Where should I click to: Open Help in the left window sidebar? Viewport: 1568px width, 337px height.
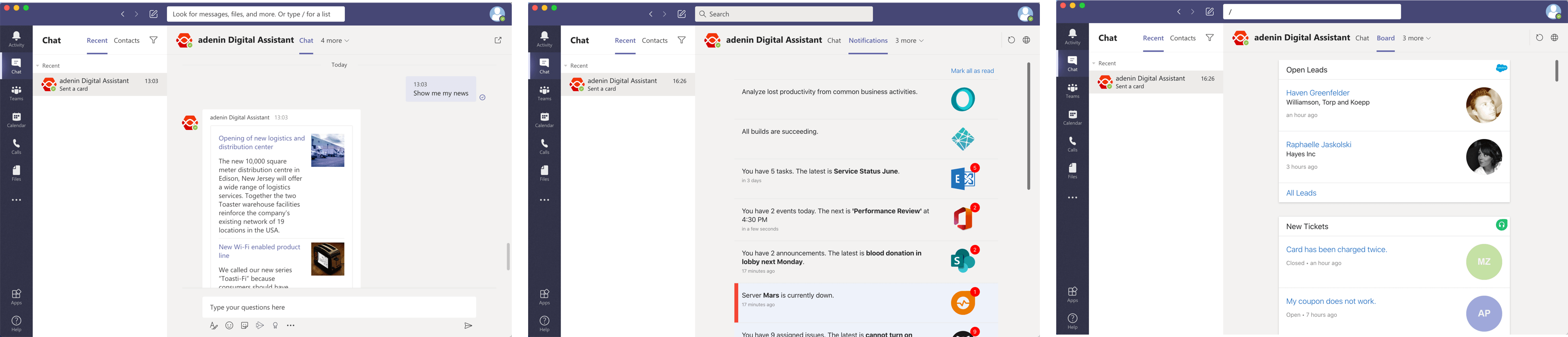[16, 324]
